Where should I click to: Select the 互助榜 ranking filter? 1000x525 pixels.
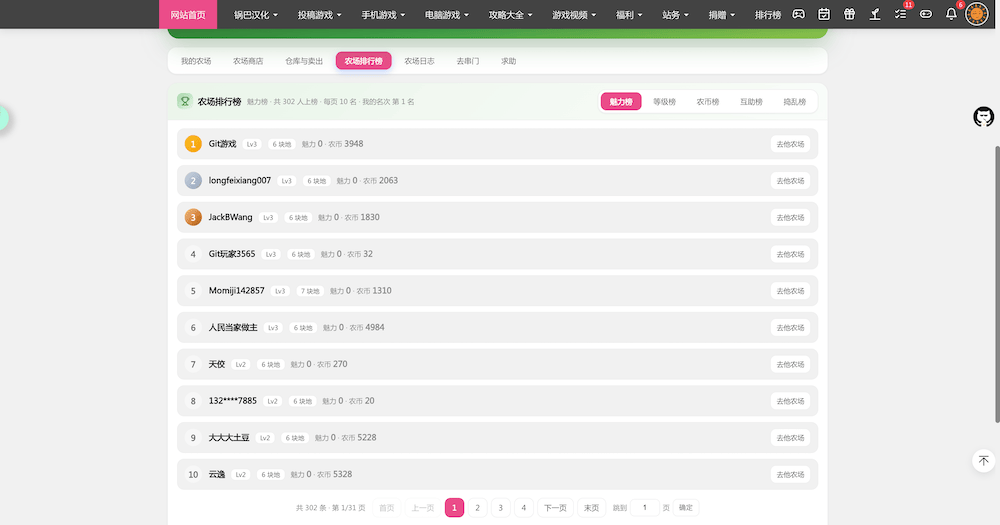pos(751,101)
